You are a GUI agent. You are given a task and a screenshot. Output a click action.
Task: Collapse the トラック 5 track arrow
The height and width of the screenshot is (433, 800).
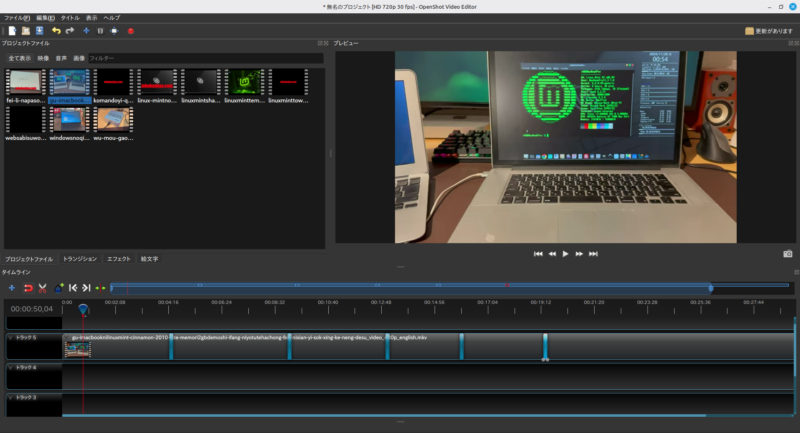[x=11, y=338]
